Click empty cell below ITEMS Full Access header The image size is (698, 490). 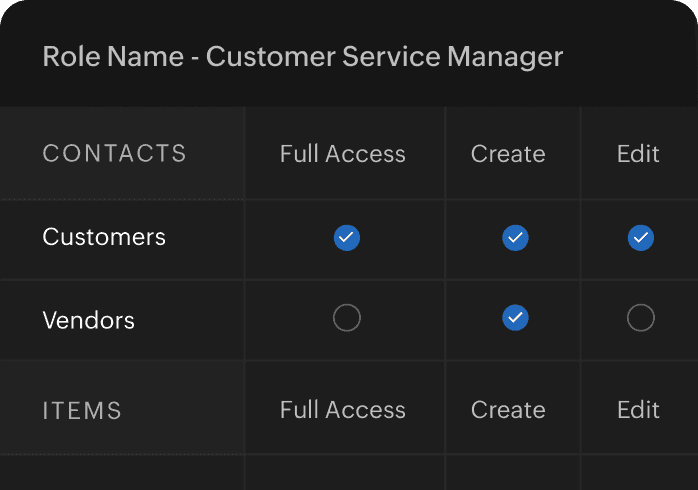[x=343, y=473]
